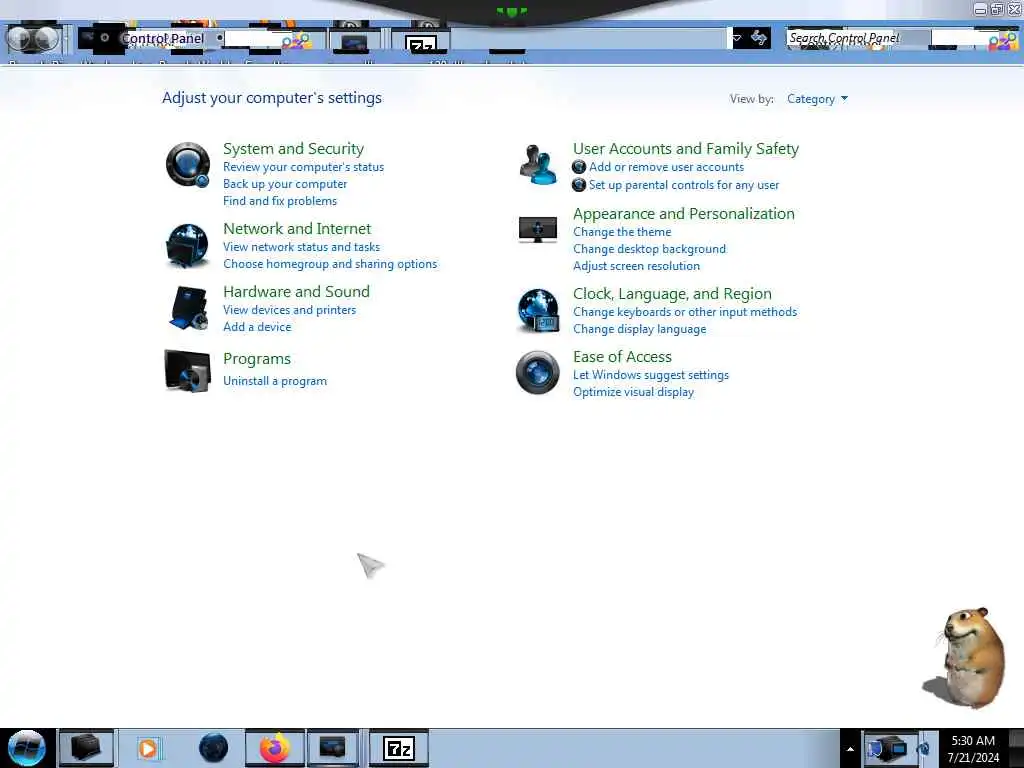Open the media player taskbar icon
Image resolution: width=1024 pixels, height=768 pixels.
(148, 748)
